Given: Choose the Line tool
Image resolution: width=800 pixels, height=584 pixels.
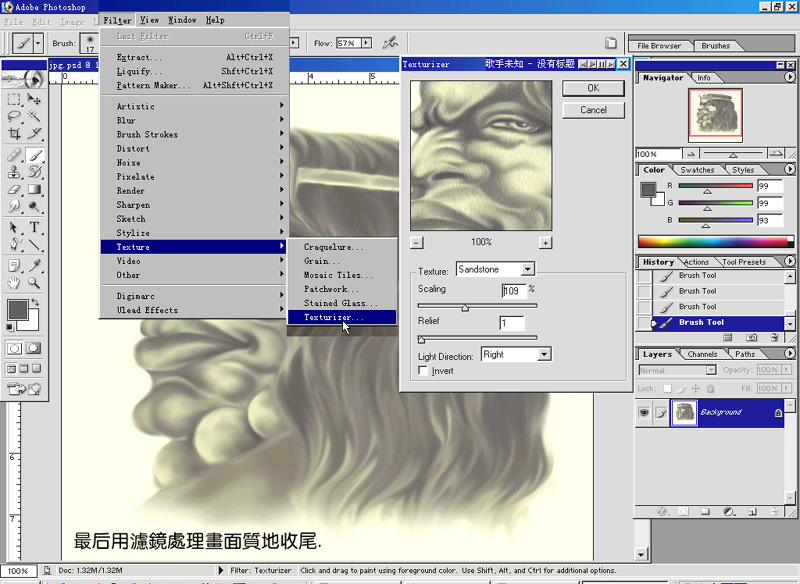Looking at the screenshot, I should (x=34, y=245).
